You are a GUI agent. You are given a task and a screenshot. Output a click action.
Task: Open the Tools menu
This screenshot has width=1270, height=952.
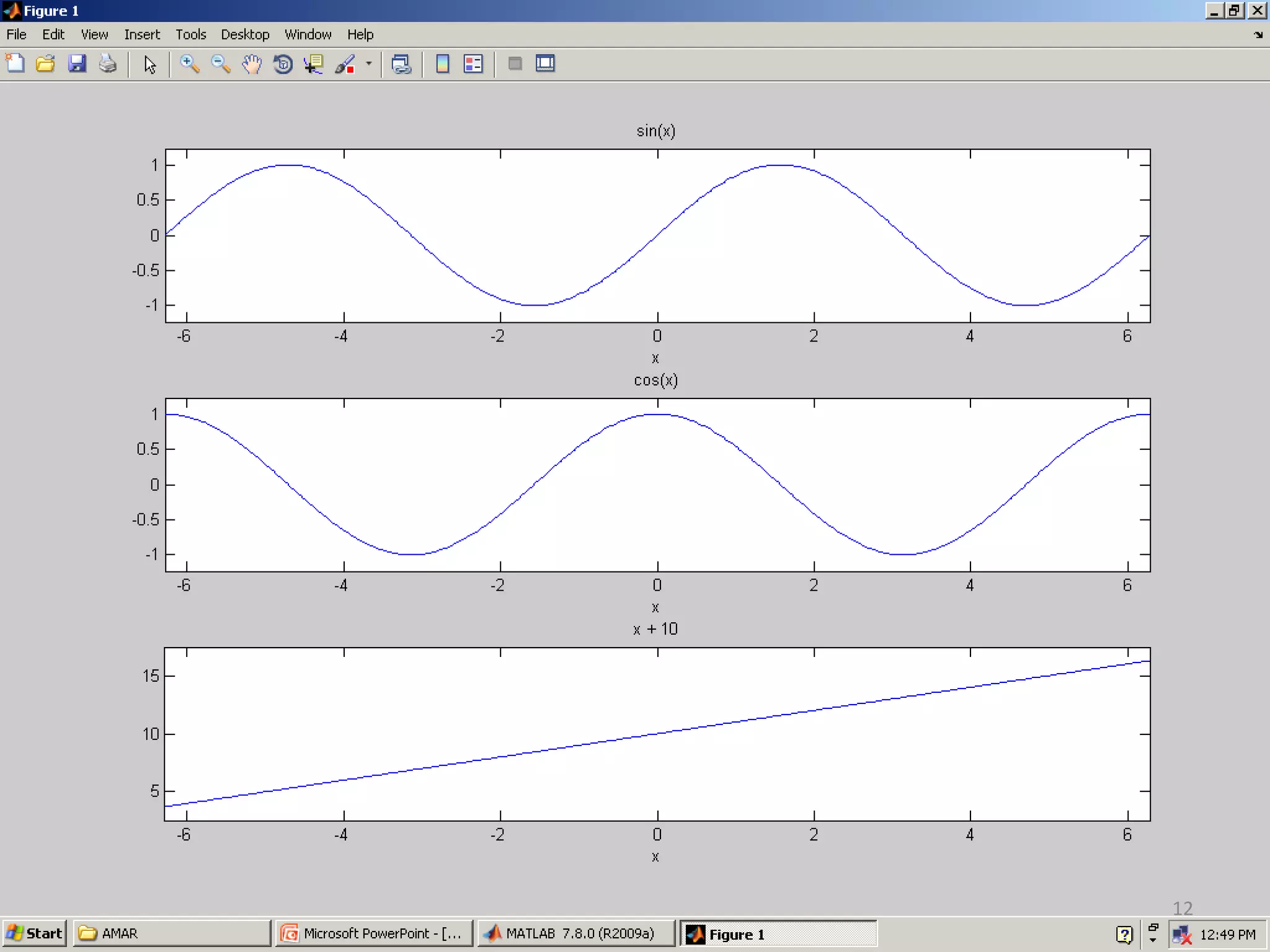[190, 35]
